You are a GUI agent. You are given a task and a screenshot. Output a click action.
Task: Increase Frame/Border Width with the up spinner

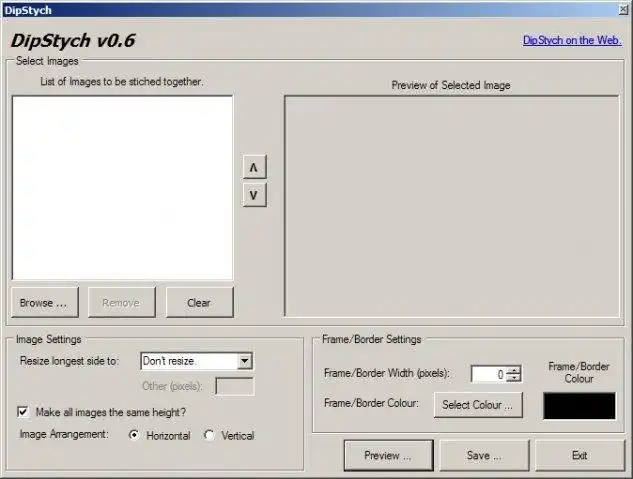(514, 370)
